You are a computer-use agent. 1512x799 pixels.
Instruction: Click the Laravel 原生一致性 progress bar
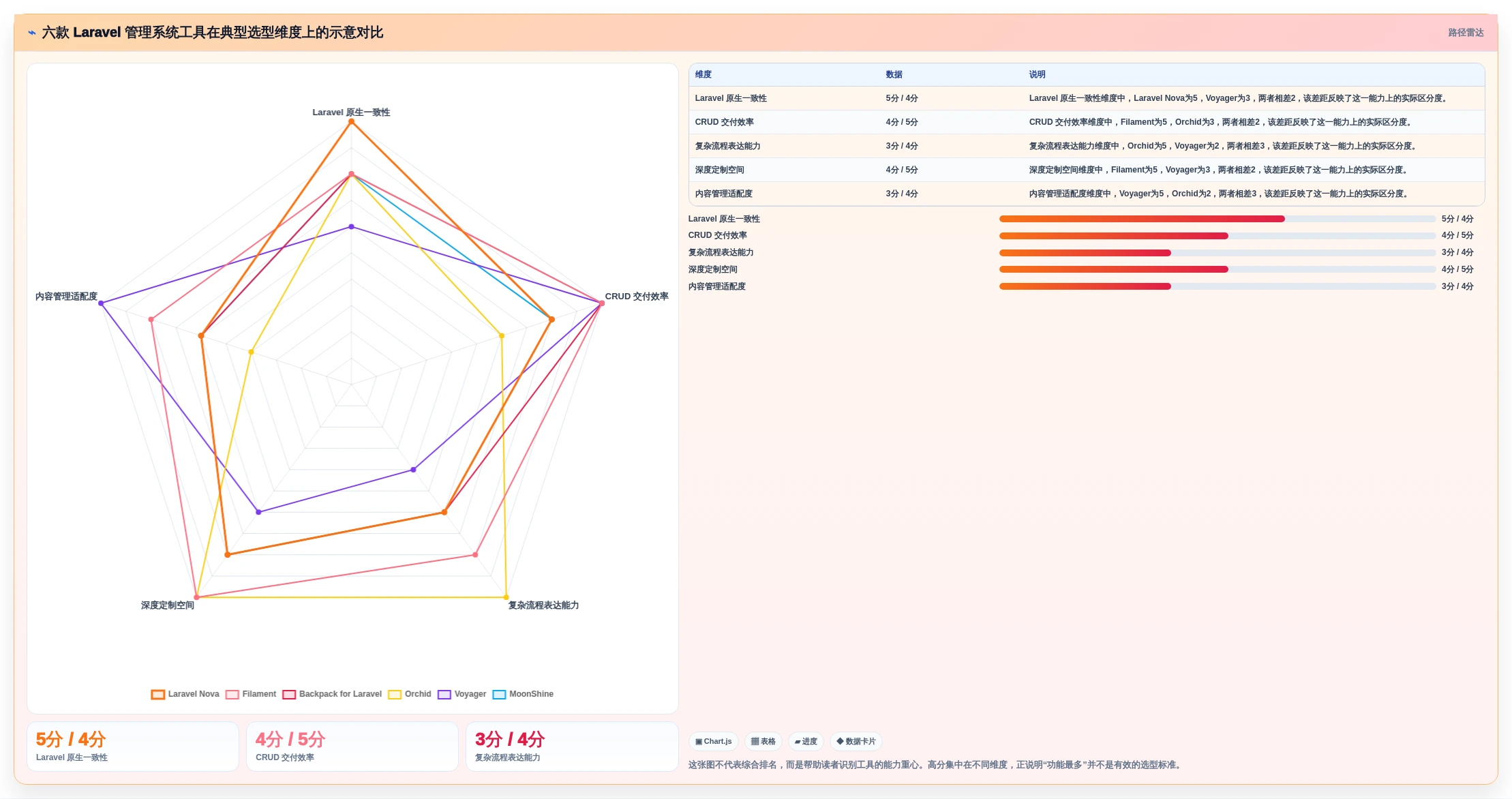click(x=1218, y=219)
